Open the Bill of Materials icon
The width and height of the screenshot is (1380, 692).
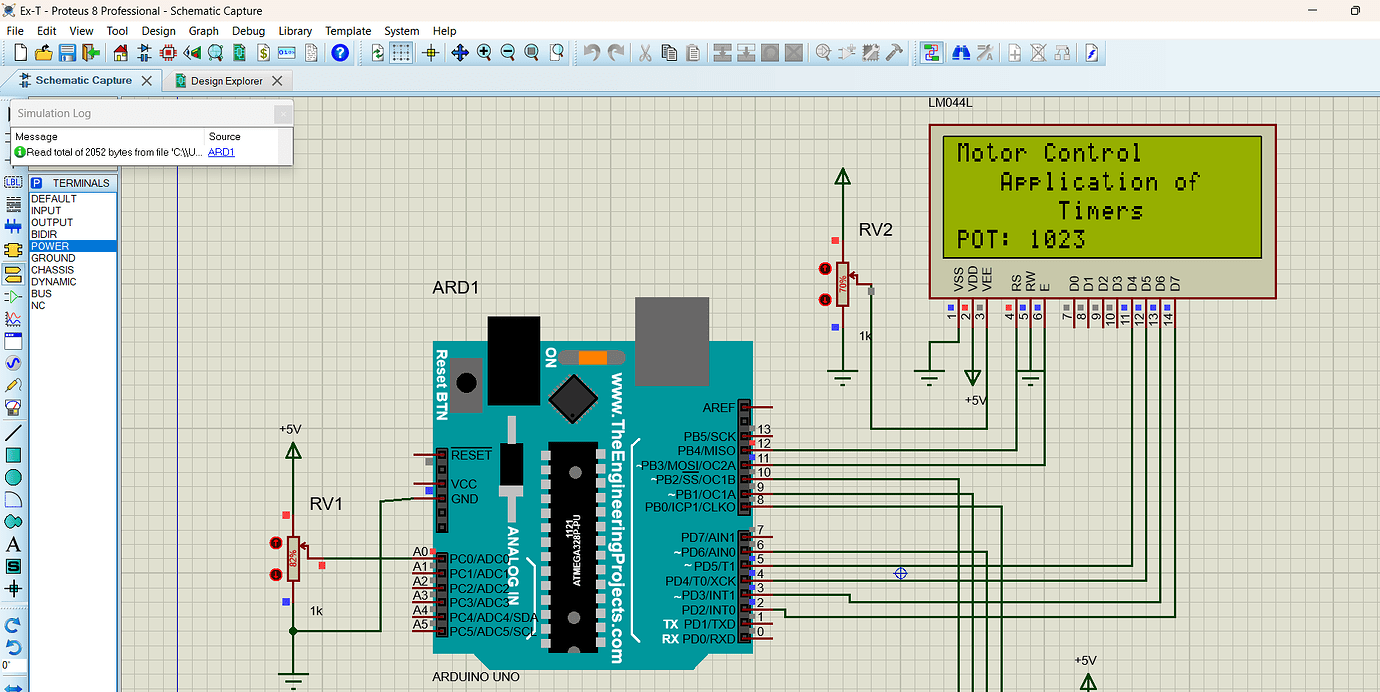(263, 52)
